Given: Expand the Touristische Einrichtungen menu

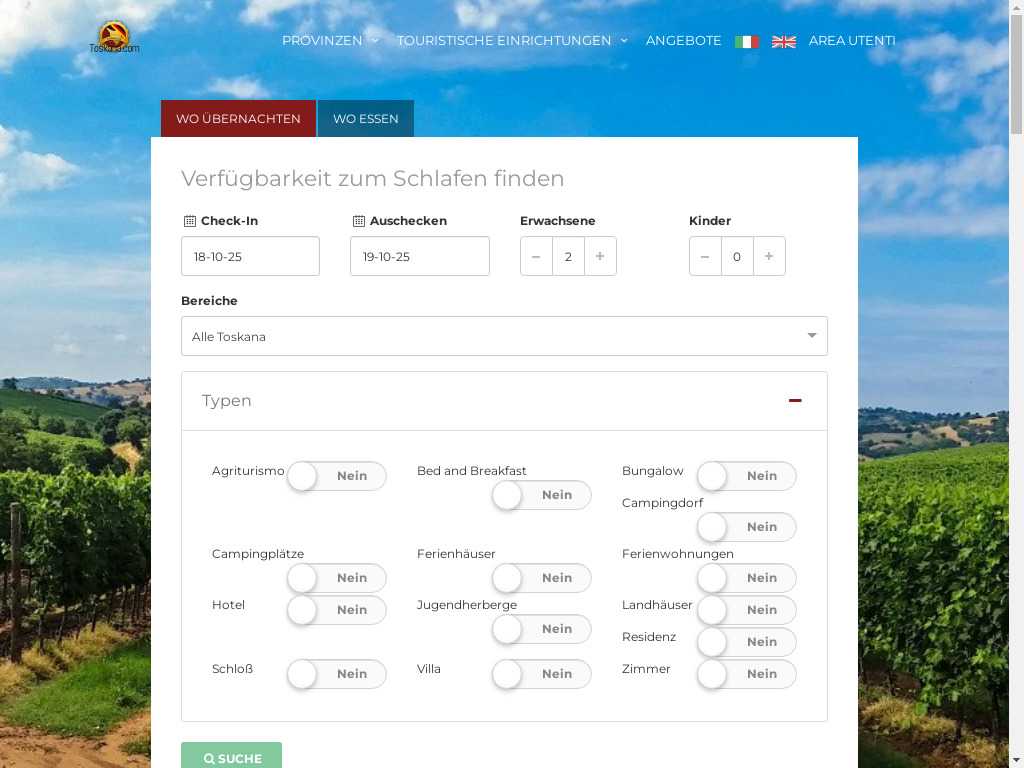Looking at the screenshot, I should [x=512, y=41].
